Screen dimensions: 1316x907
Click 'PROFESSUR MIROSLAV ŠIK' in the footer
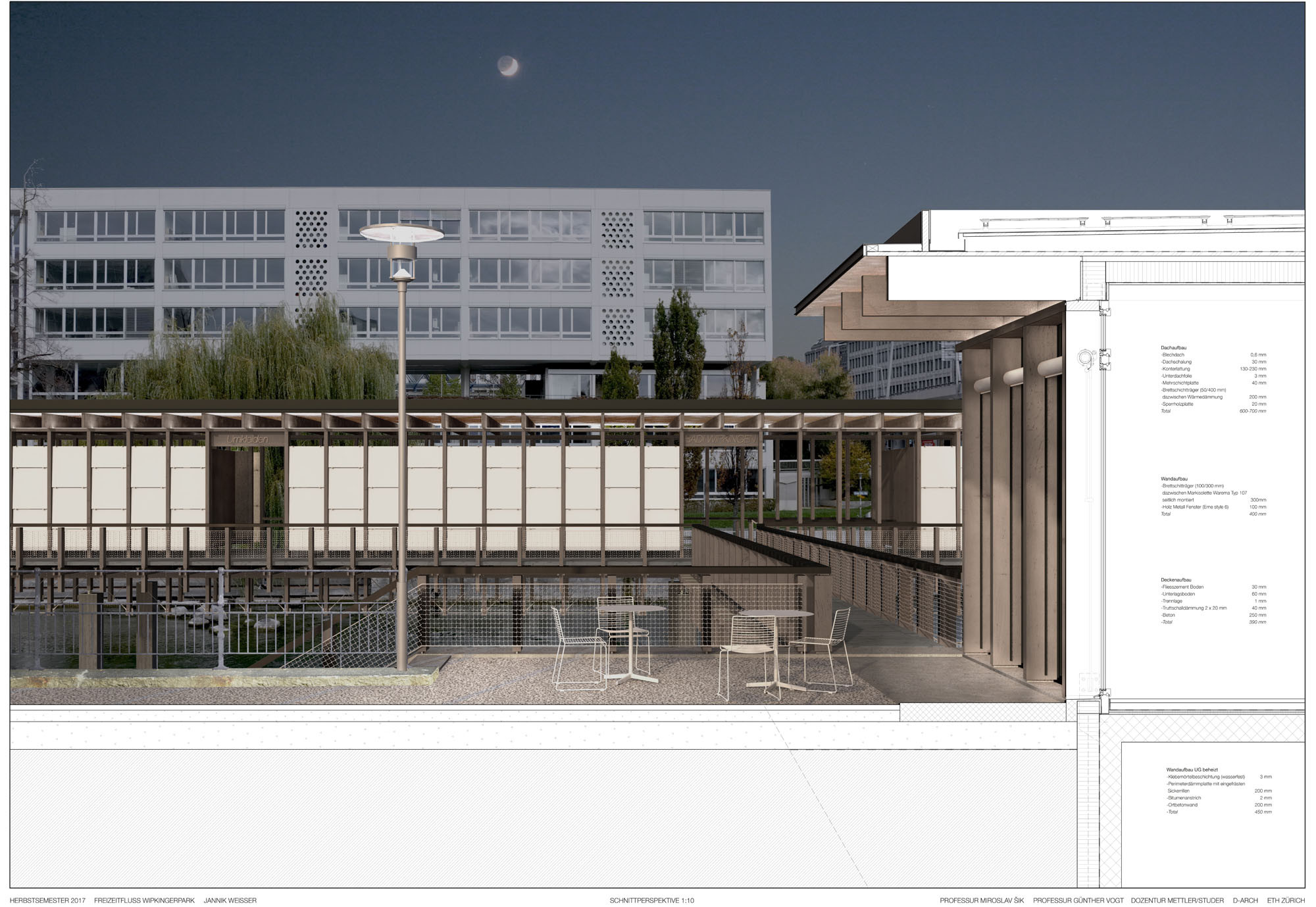click(x=982, y=900)
